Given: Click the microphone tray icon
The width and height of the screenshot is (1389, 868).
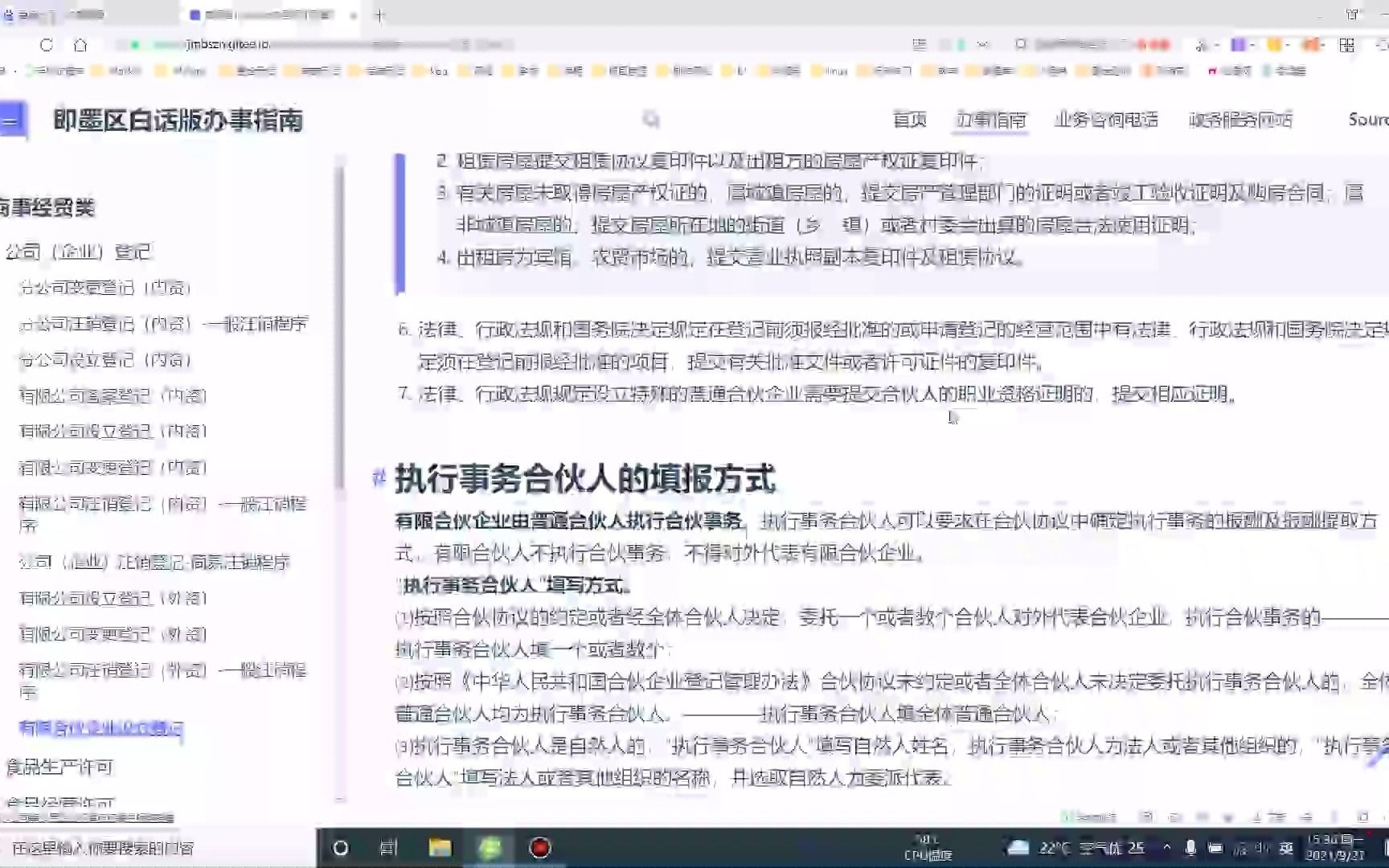Looking at the screenshot, I should click(1190, 848).
